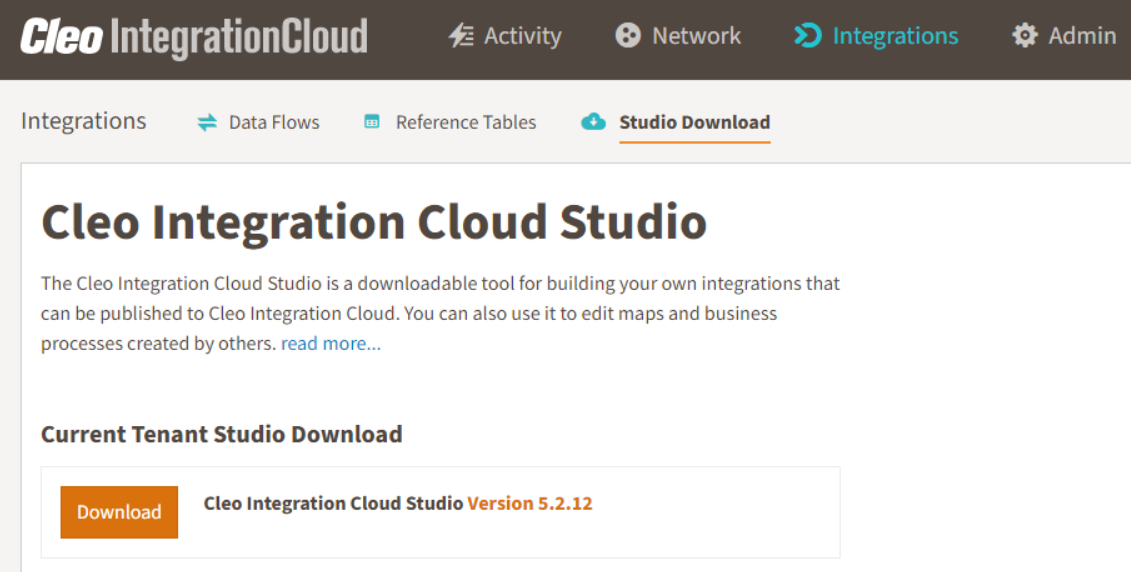Select the Studio Download tab
This screenshot has width=1131, height=572.
click(x=676, y=123)
